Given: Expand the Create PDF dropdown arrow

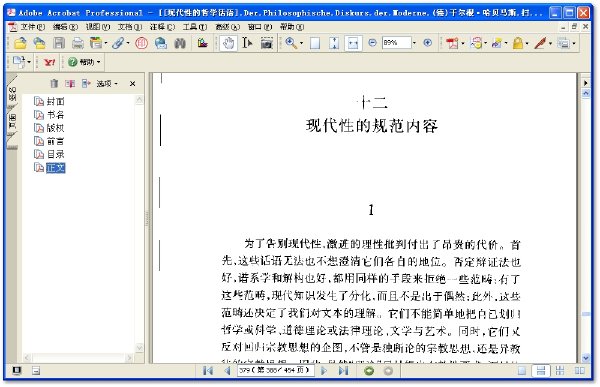Looking at the screenshot, I should point(463,43).
